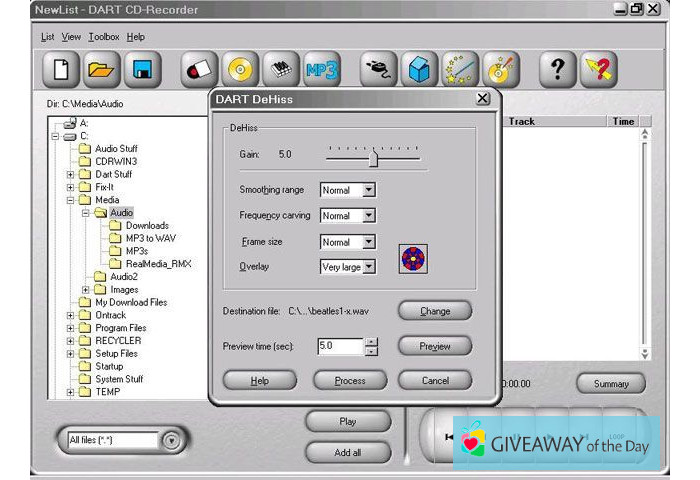Click the circular color icon in DeHiss dialog

pyautogui.click(x=413, y=259)
